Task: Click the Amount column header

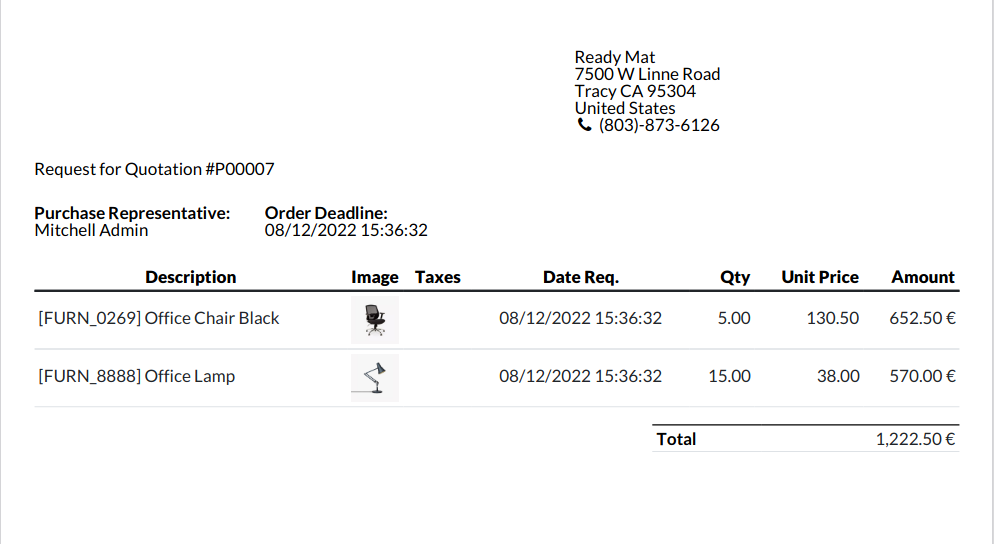Action: pos(923,277)
